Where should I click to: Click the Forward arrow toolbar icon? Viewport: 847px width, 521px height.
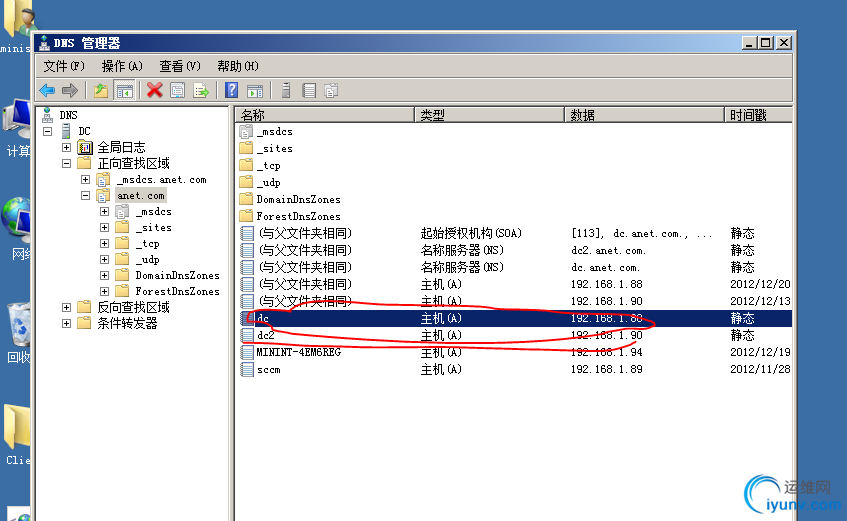coord(70,90)
